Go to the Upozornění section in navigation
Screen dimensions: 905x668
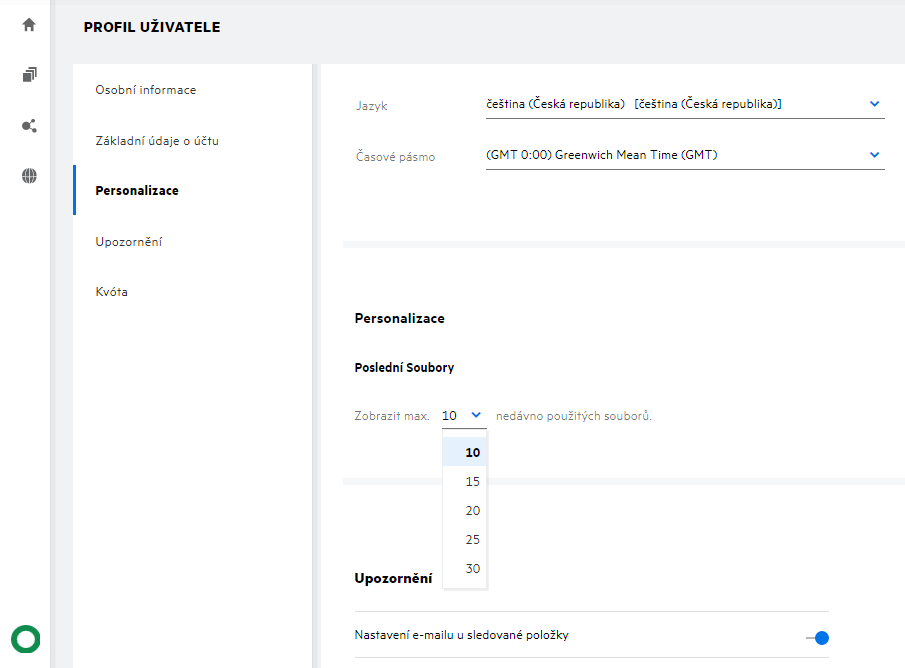(129, 242)
